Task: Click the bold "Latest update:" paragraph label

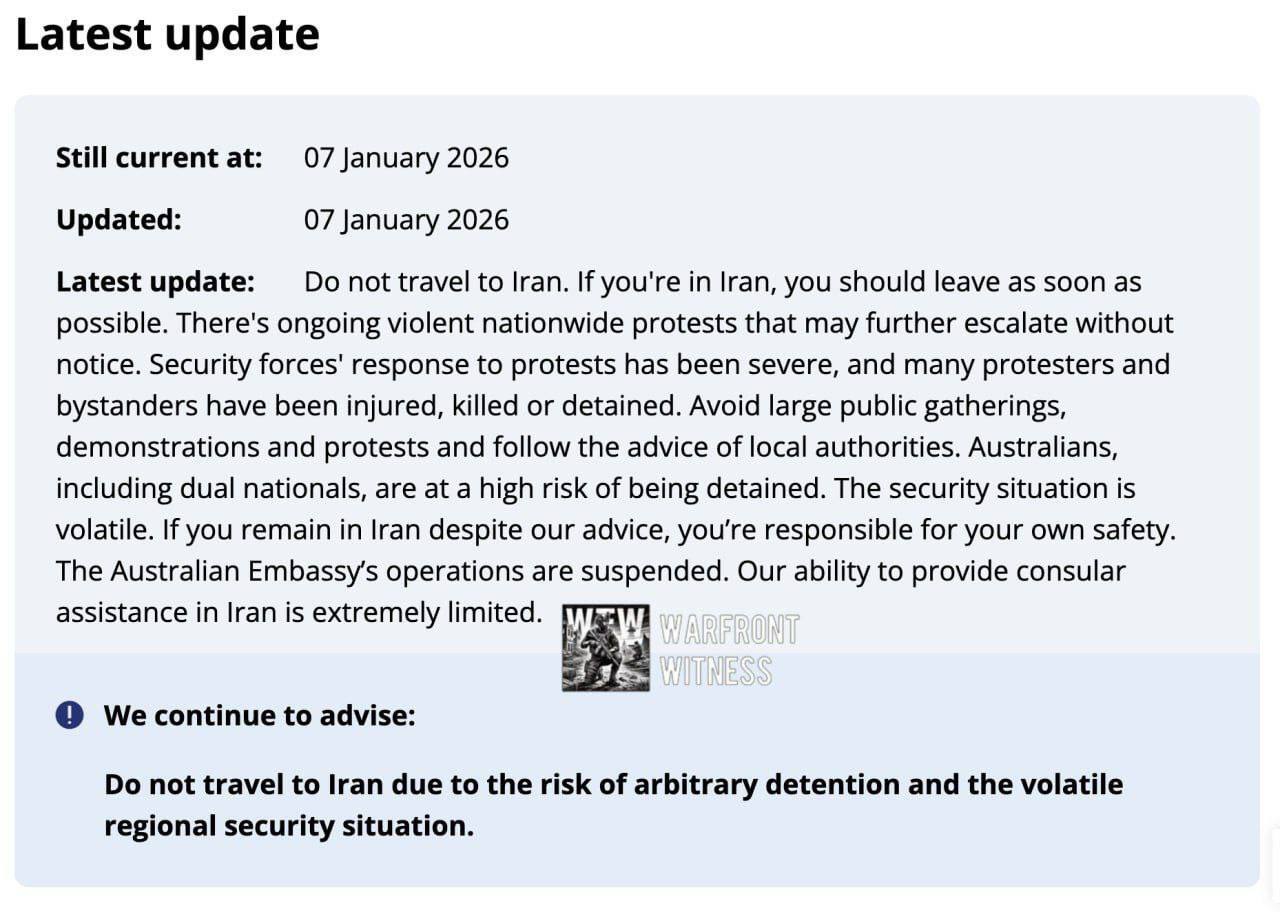Action: click(155, 282)
